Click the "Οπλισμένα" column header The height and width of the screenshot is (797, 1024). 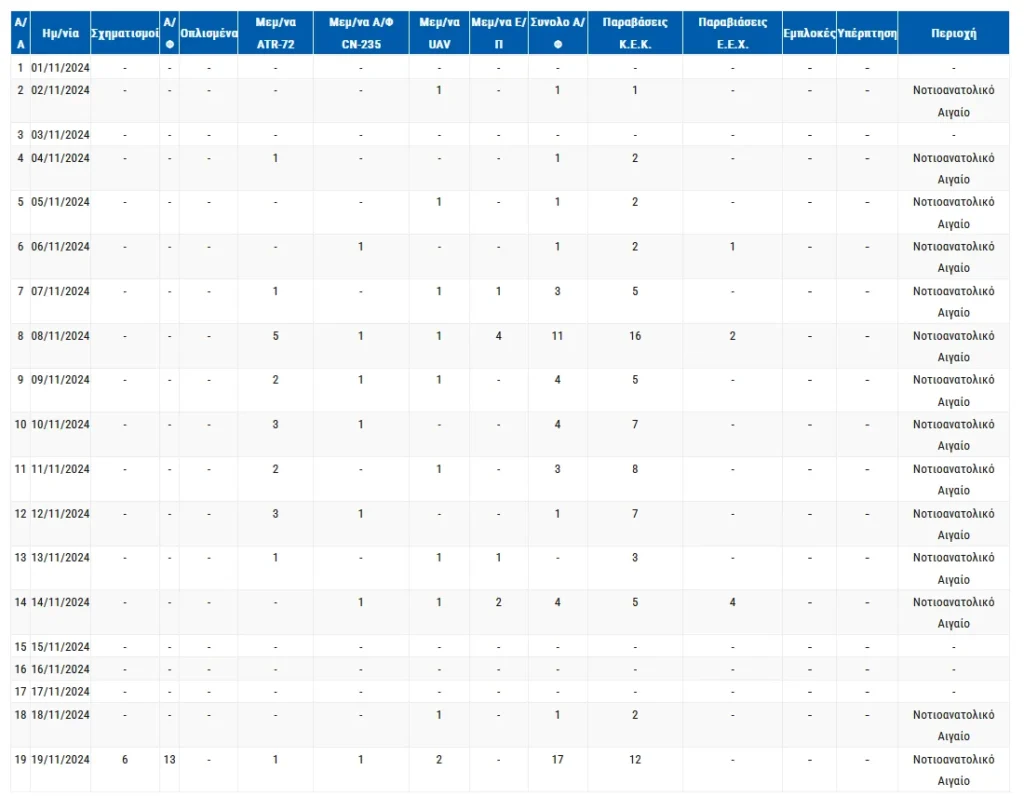pos(208,33)
